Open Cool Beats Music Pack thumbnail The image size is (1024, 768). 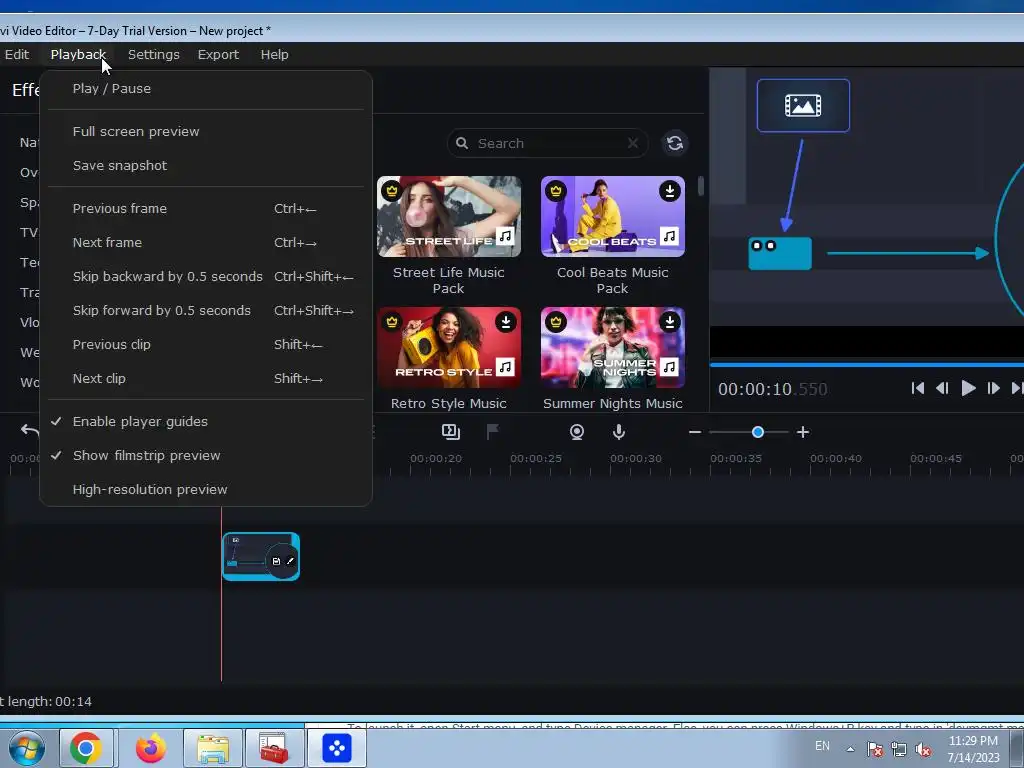coord(613,216)
